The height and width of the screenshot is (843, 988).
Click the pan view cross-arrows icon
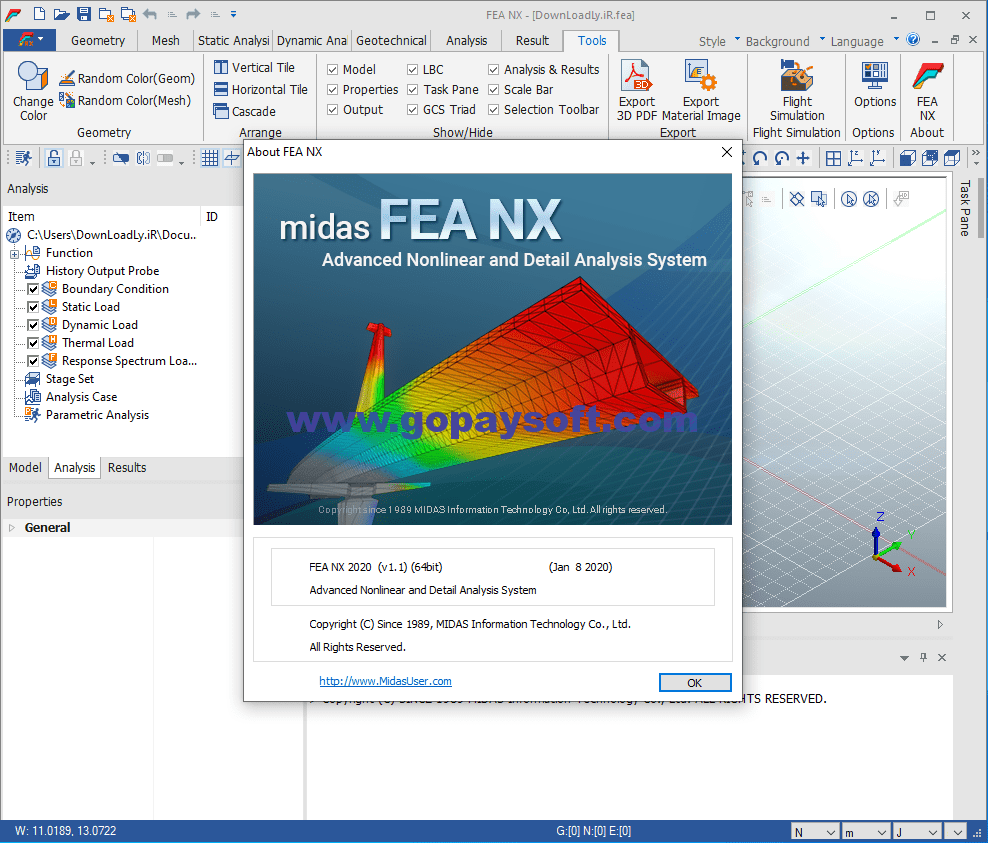point(803,158)
